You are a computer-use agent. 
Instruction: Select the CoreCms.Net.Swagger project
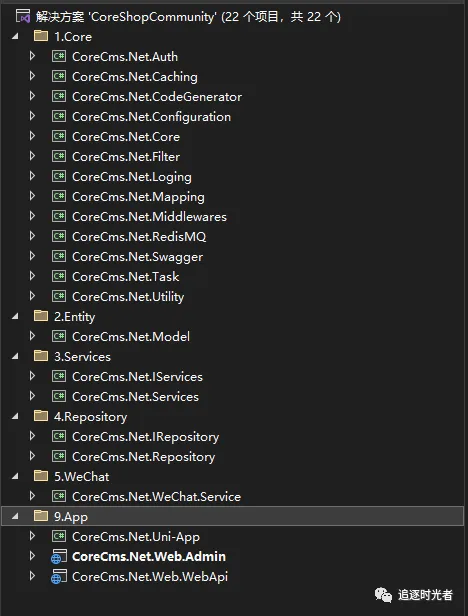coord(138,257)
